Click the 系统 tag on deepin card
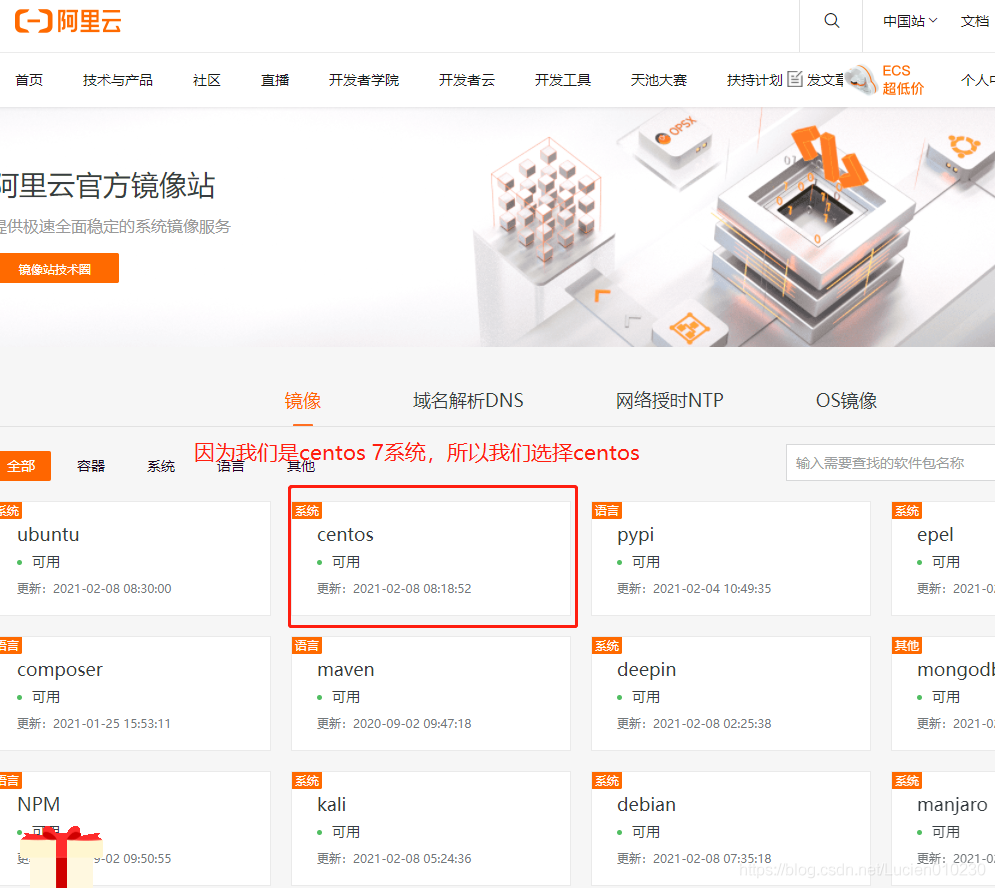Screen dimensions: 995x888 coord(607,646)
